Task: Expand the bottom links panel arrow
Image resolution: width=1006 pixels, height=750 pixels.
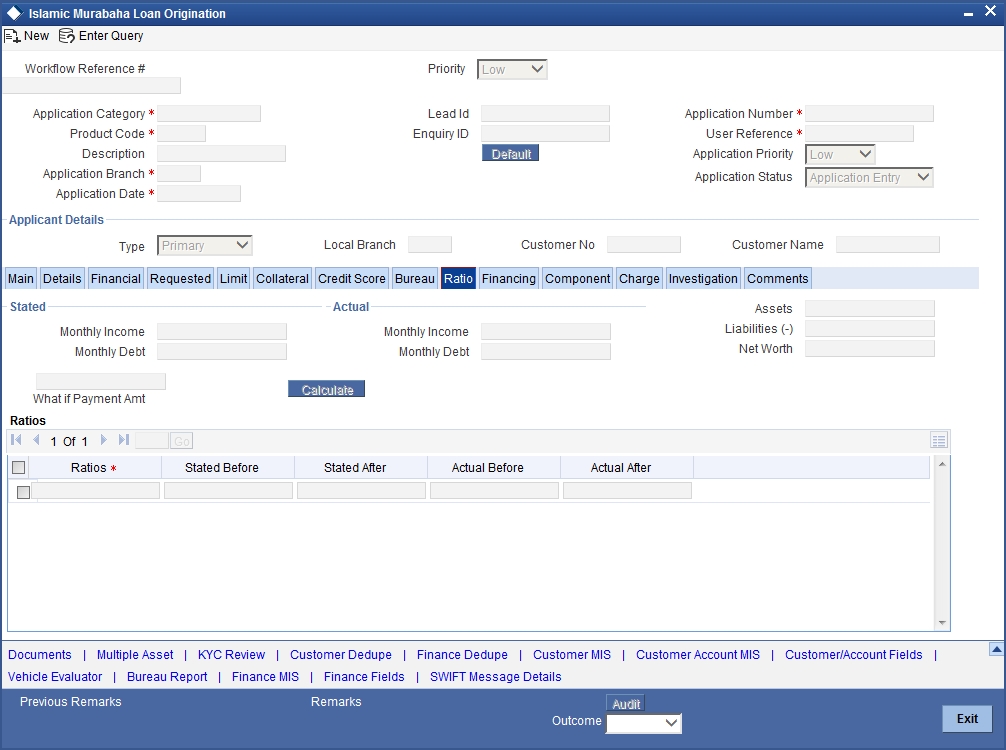Action: 996,649
